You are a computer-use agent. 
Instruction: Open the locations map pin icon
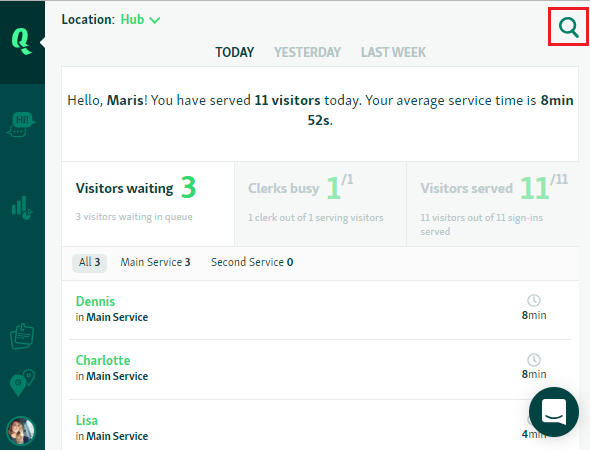click(22, 382)
